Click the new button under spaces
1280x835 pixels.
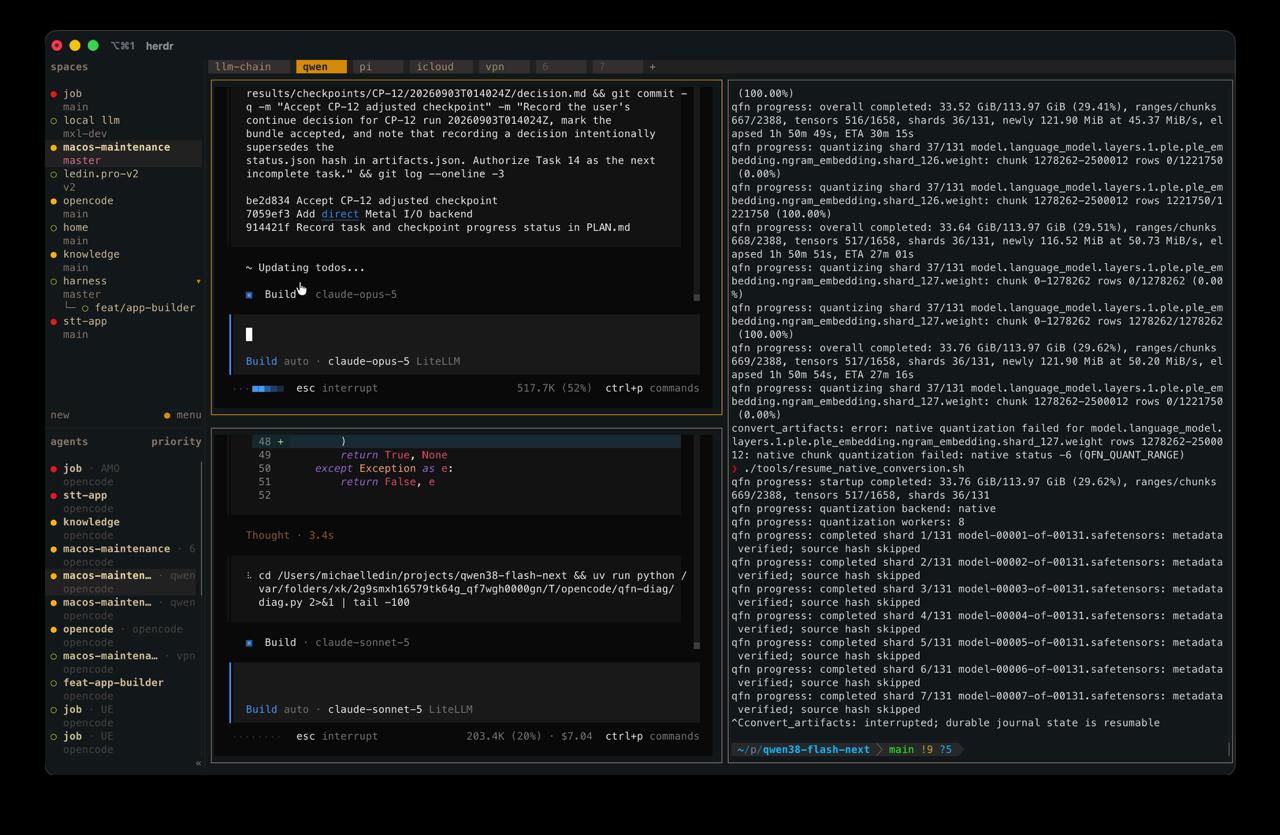(x=60, y=415)
